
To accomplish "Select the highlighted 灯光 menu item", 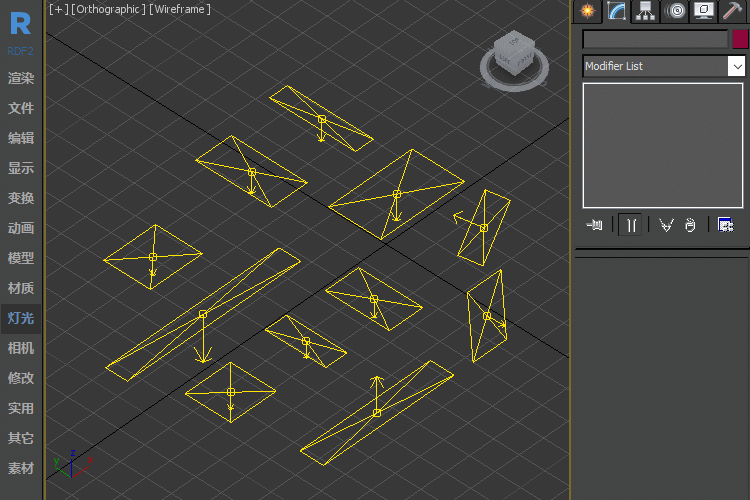I will (x=21, y=318).
